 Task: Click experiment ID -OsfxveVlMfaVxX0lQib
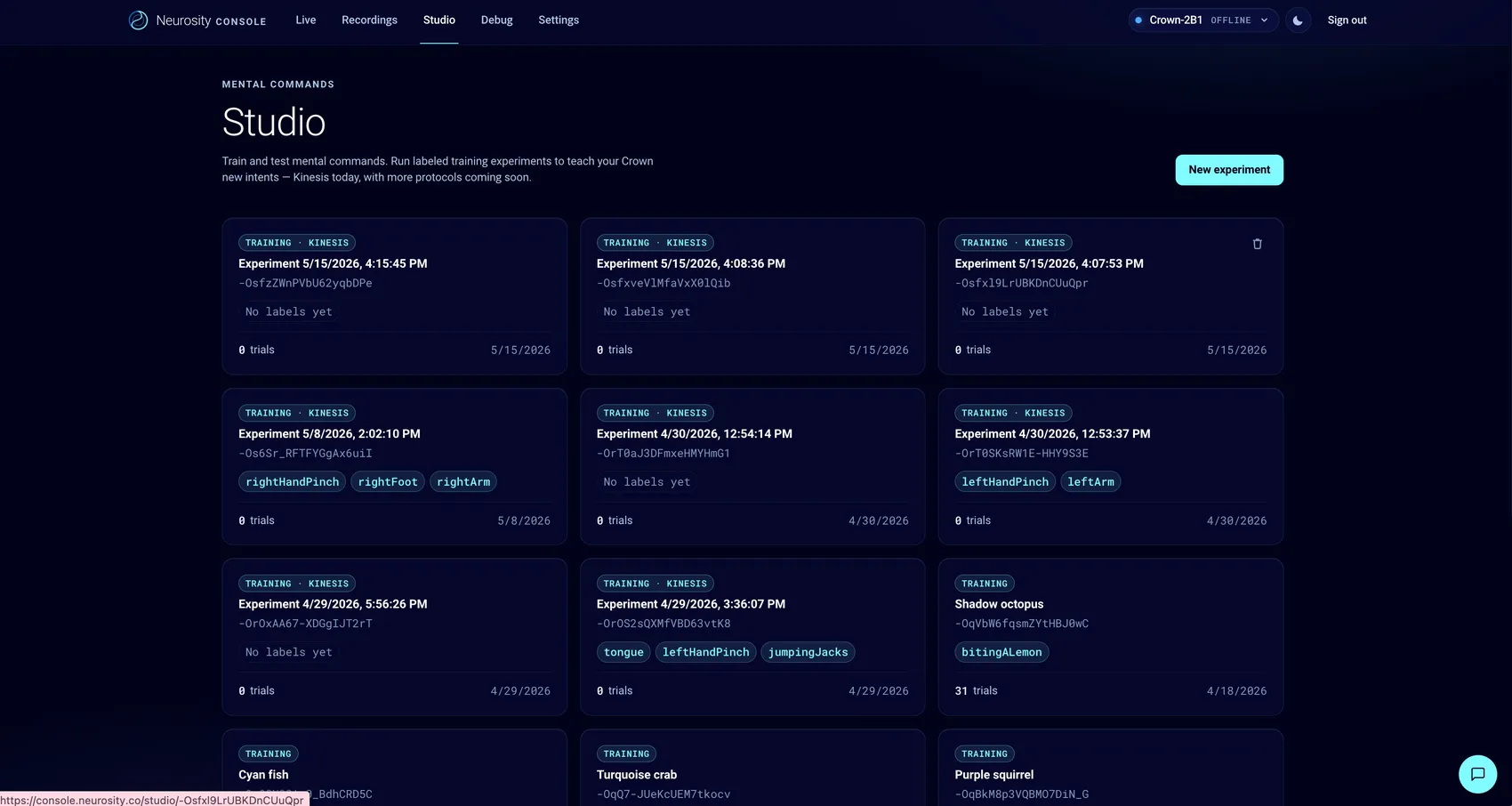[664, 284]
